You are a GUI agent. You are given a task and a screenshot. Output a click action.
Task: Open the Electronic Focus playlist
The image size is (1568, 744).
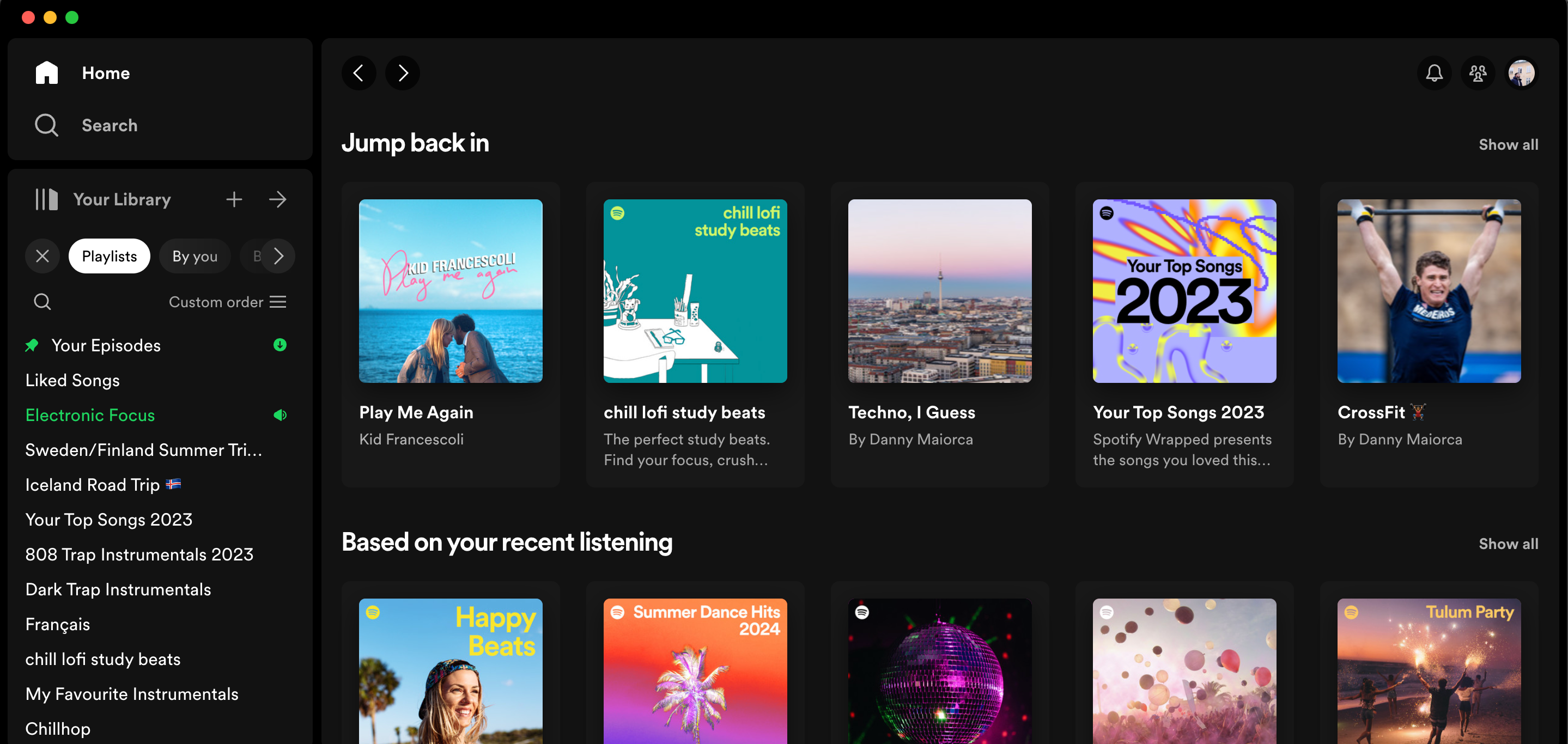pos(90,415)
